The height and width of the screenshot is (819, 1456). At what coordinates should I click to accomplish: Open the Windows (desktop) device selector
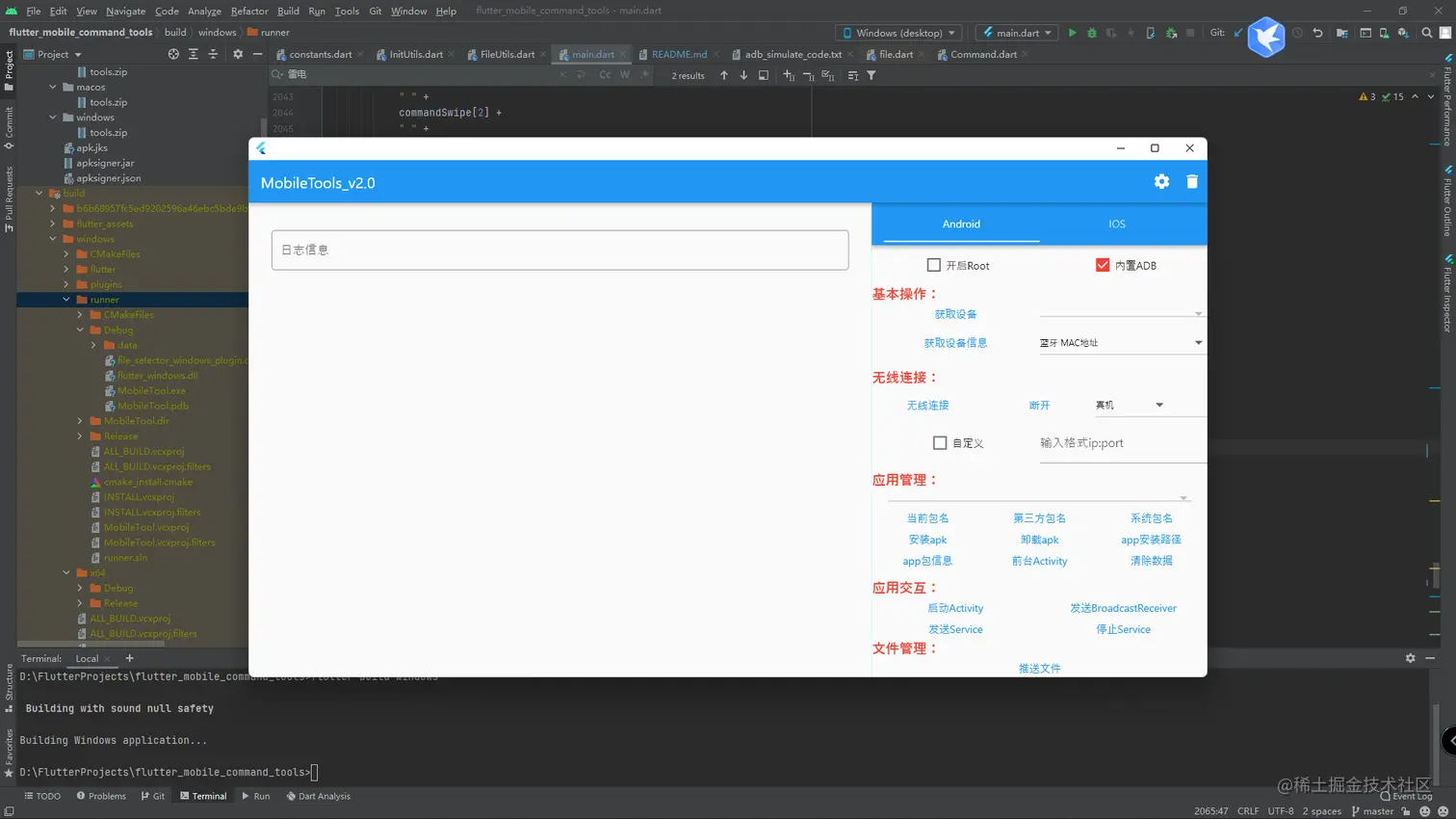pos(899,33)
